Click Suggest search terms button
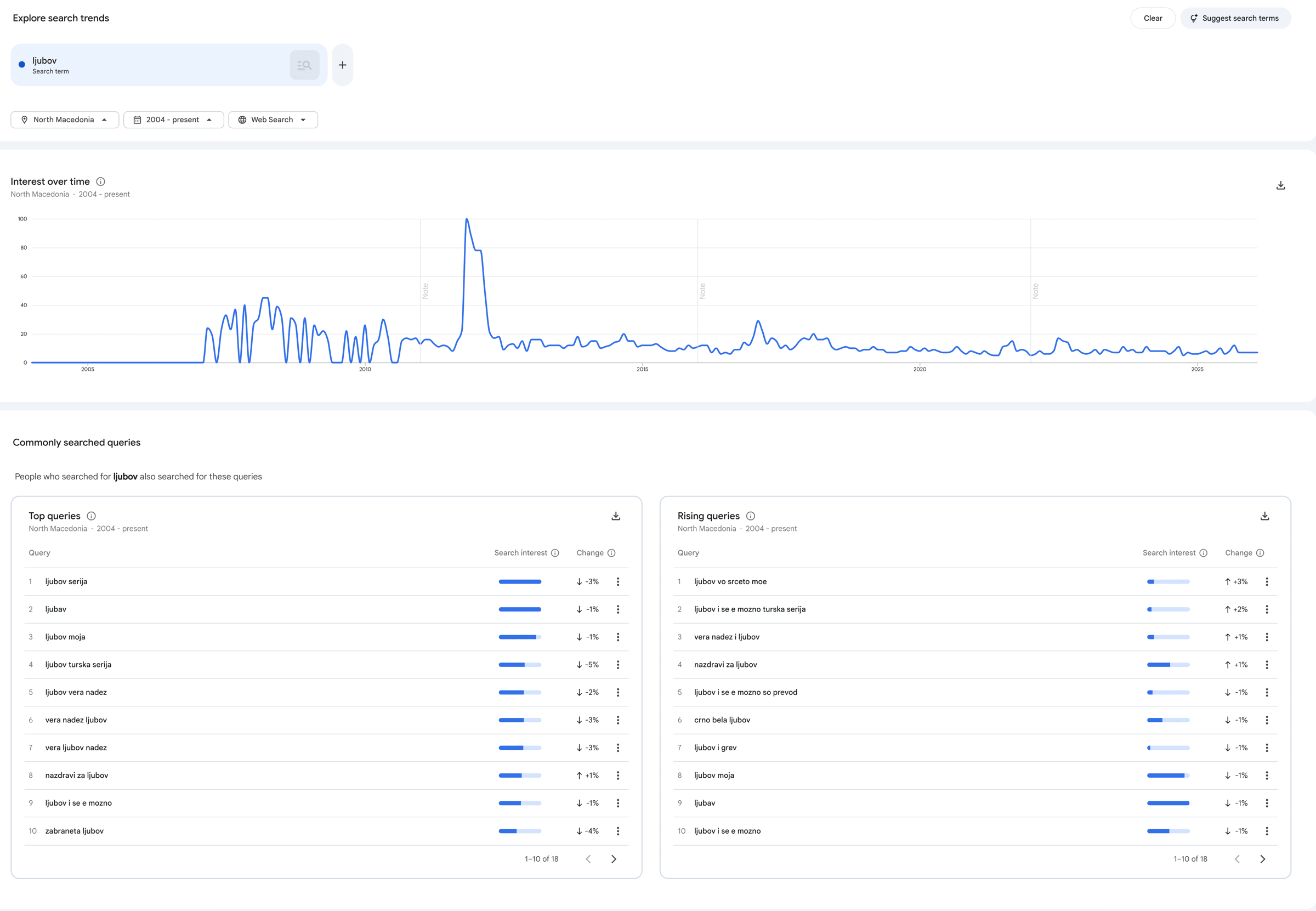The height and width of the screenshot is (911, 1316). point(1235,18)
